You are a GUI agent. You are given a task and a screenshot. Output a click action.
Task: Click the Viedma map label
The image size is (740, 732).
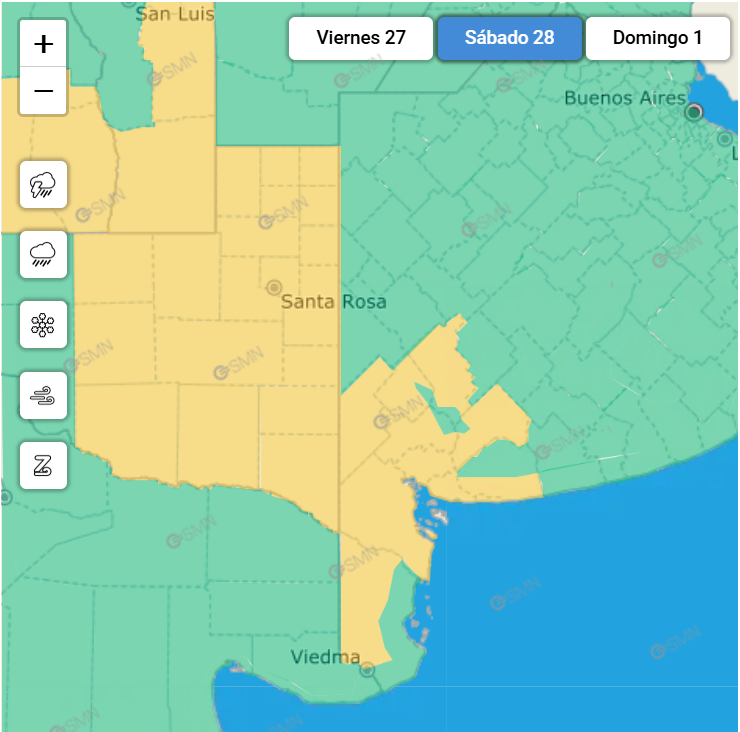pyautogui.click(x=325, y=657)
